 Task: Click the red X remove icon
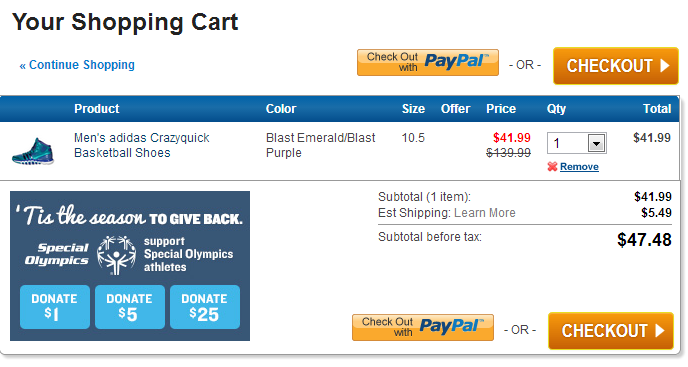552,166
